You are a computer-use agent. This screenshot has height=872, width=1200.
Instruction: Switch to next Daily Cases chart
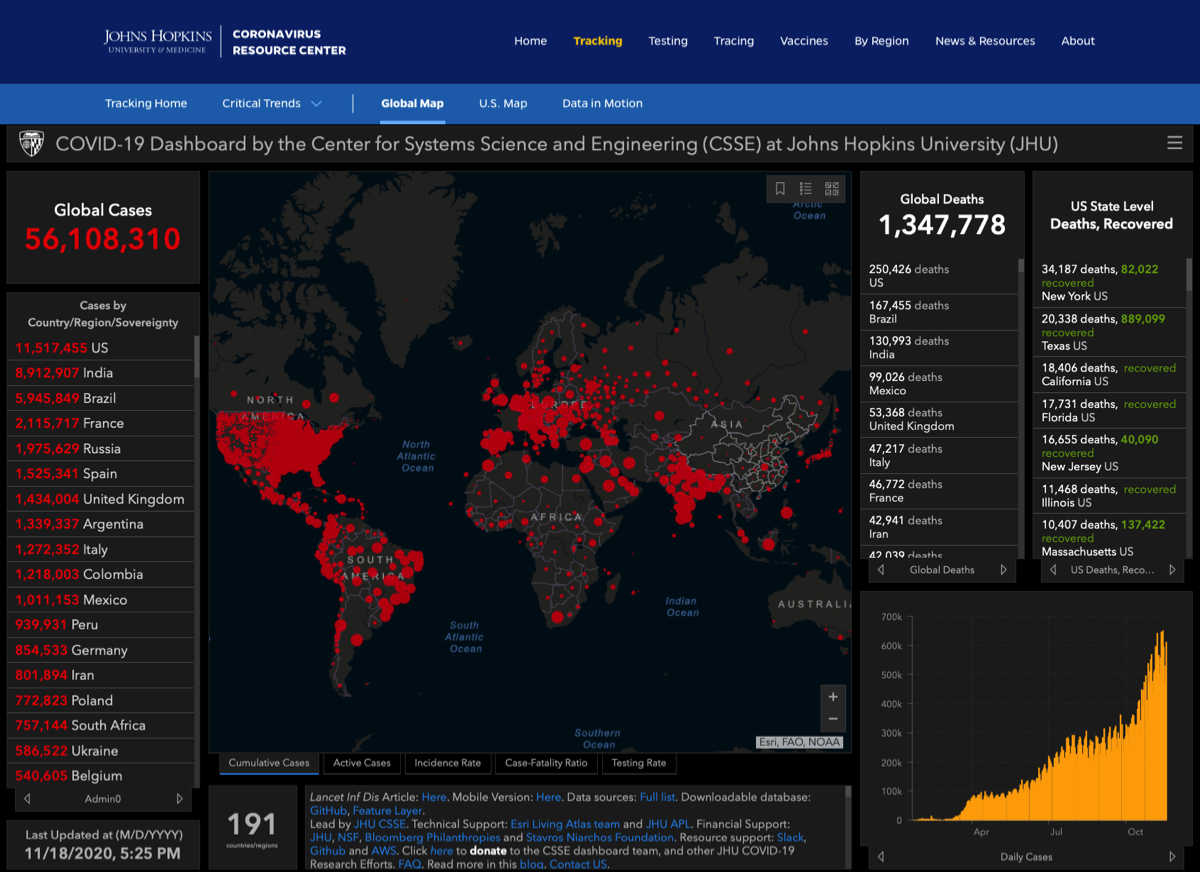point(1173,857)
